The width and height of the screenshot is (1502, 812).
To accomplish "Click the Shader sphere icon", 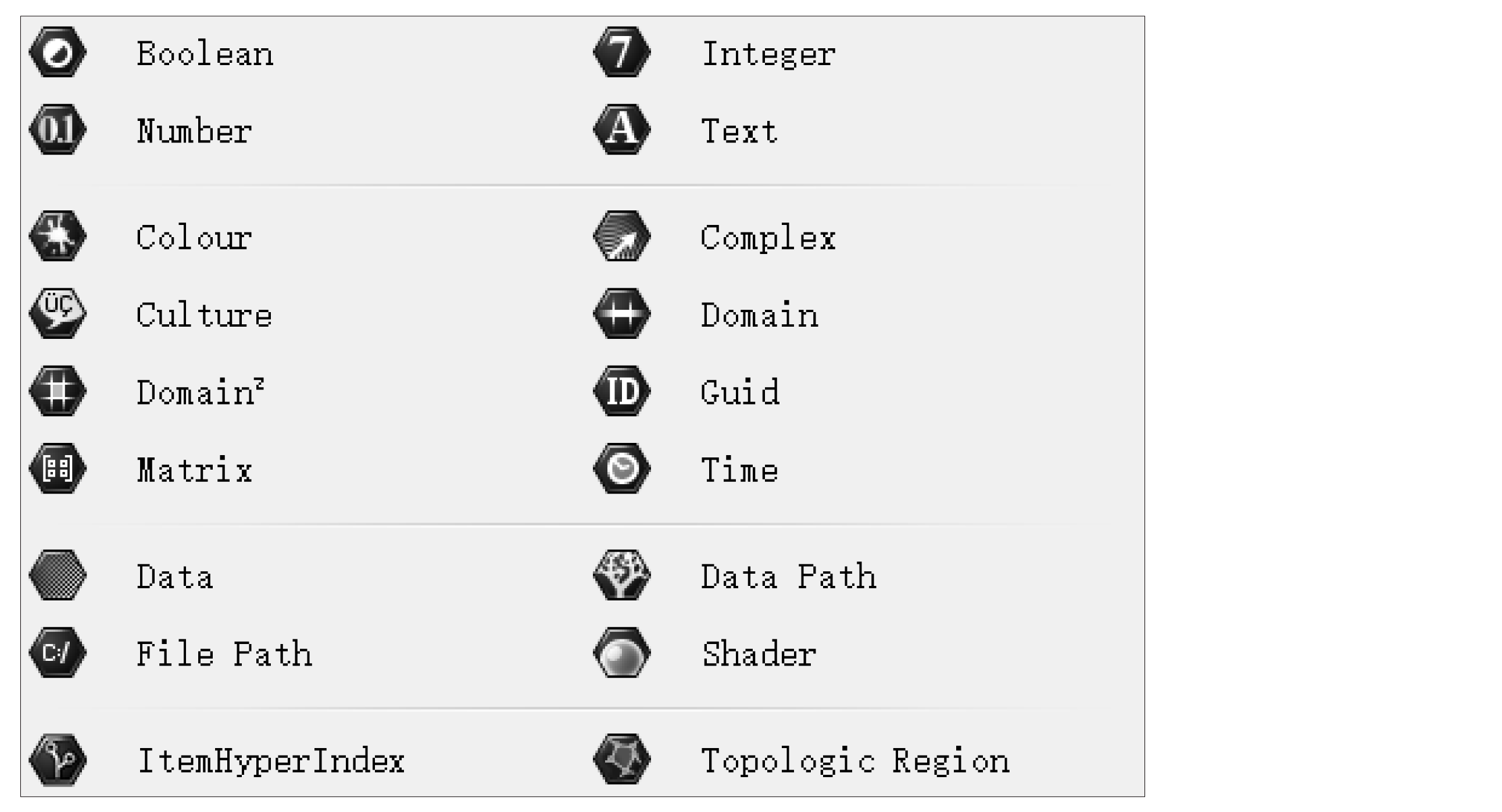I will 622,653.
